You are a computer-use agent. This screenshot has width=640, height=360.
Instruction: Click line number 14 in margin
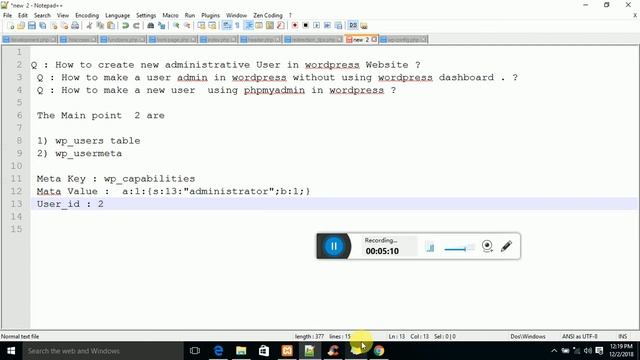[16, 216]
